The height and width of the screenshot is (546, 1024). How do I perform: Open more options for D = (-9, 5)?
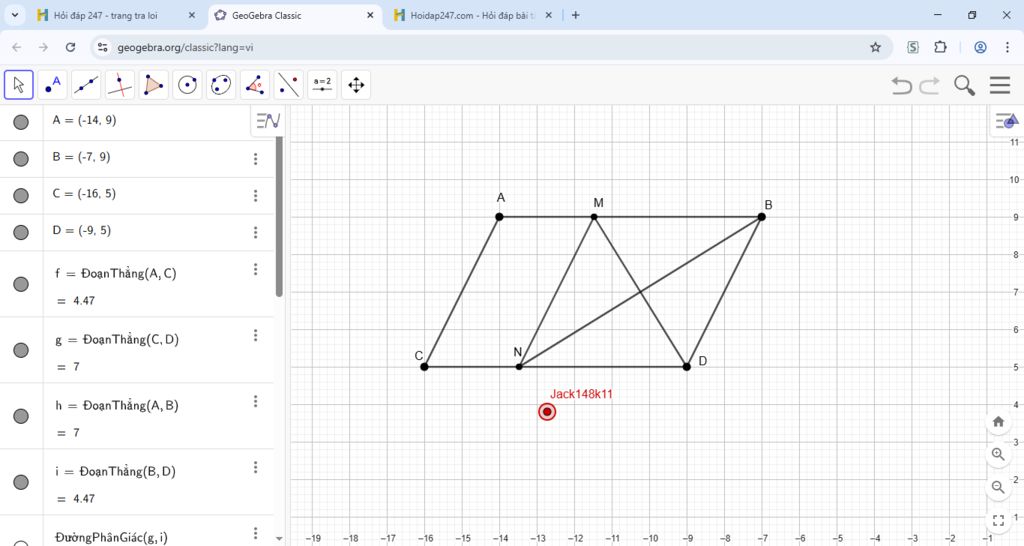[x=255, y=232]
